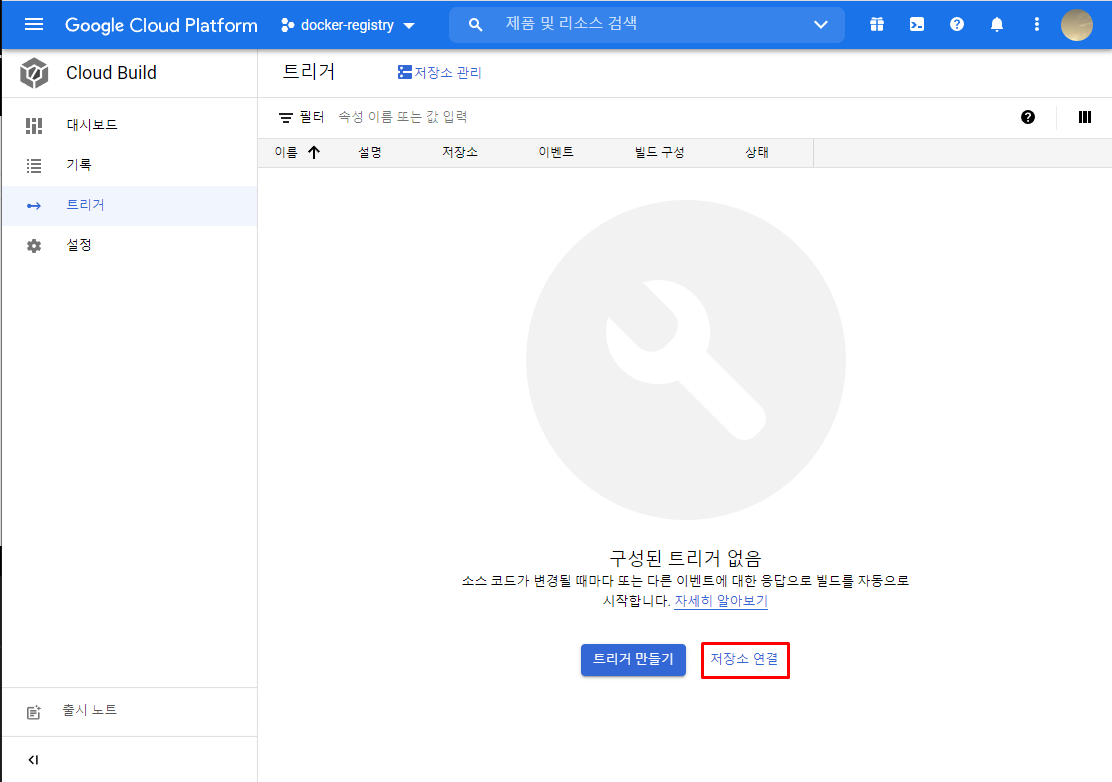Click the 트리거 page heading

coord(308,72)
